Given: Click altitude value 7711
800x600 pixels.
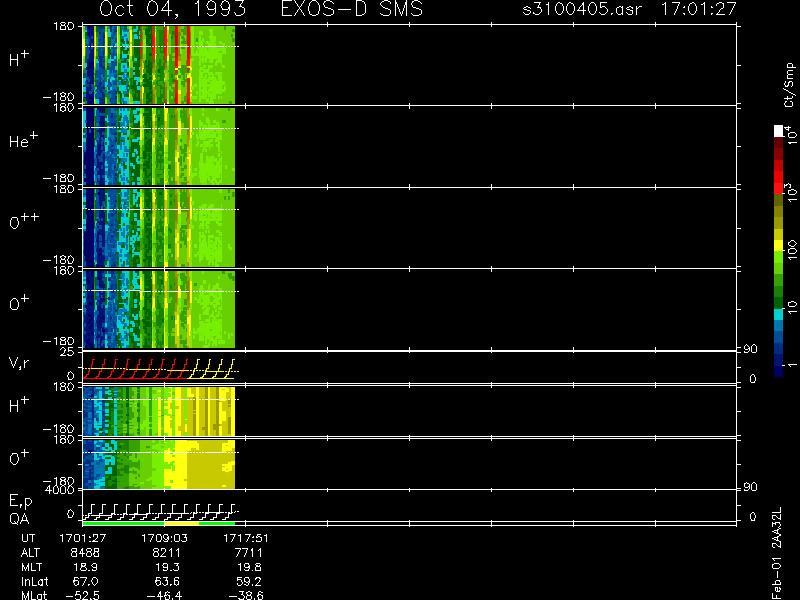Looking at the screenshot, I should point(248,553).
